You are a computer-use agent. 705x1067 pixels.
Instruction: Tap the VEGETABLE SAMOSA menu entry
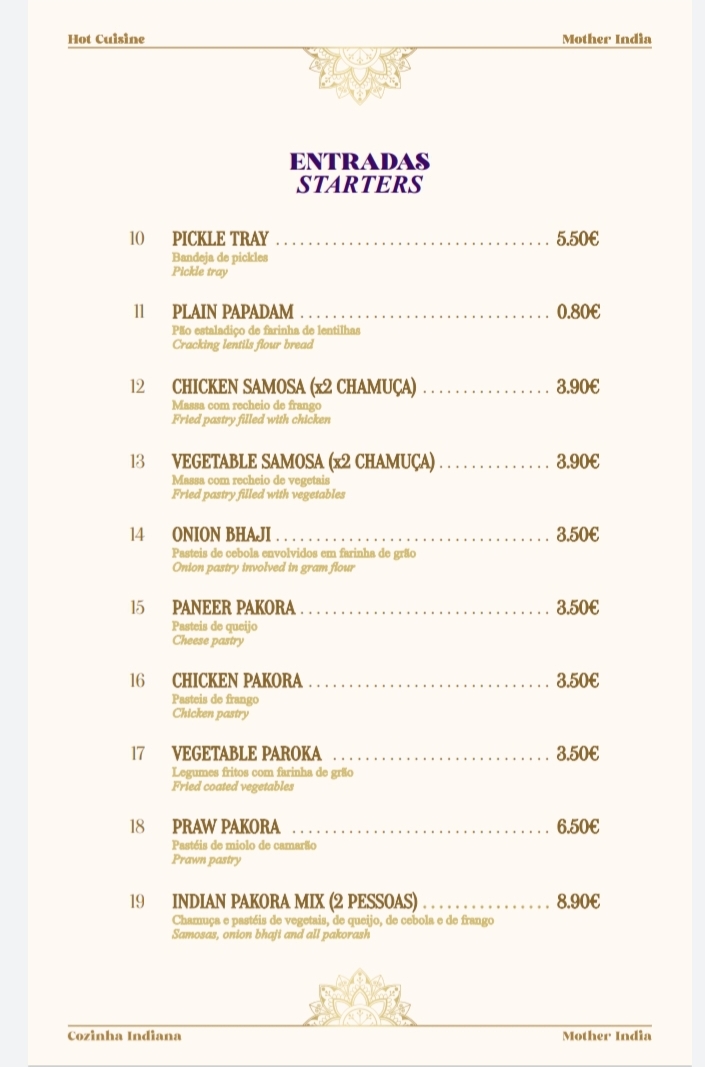[x=303, y=461]
